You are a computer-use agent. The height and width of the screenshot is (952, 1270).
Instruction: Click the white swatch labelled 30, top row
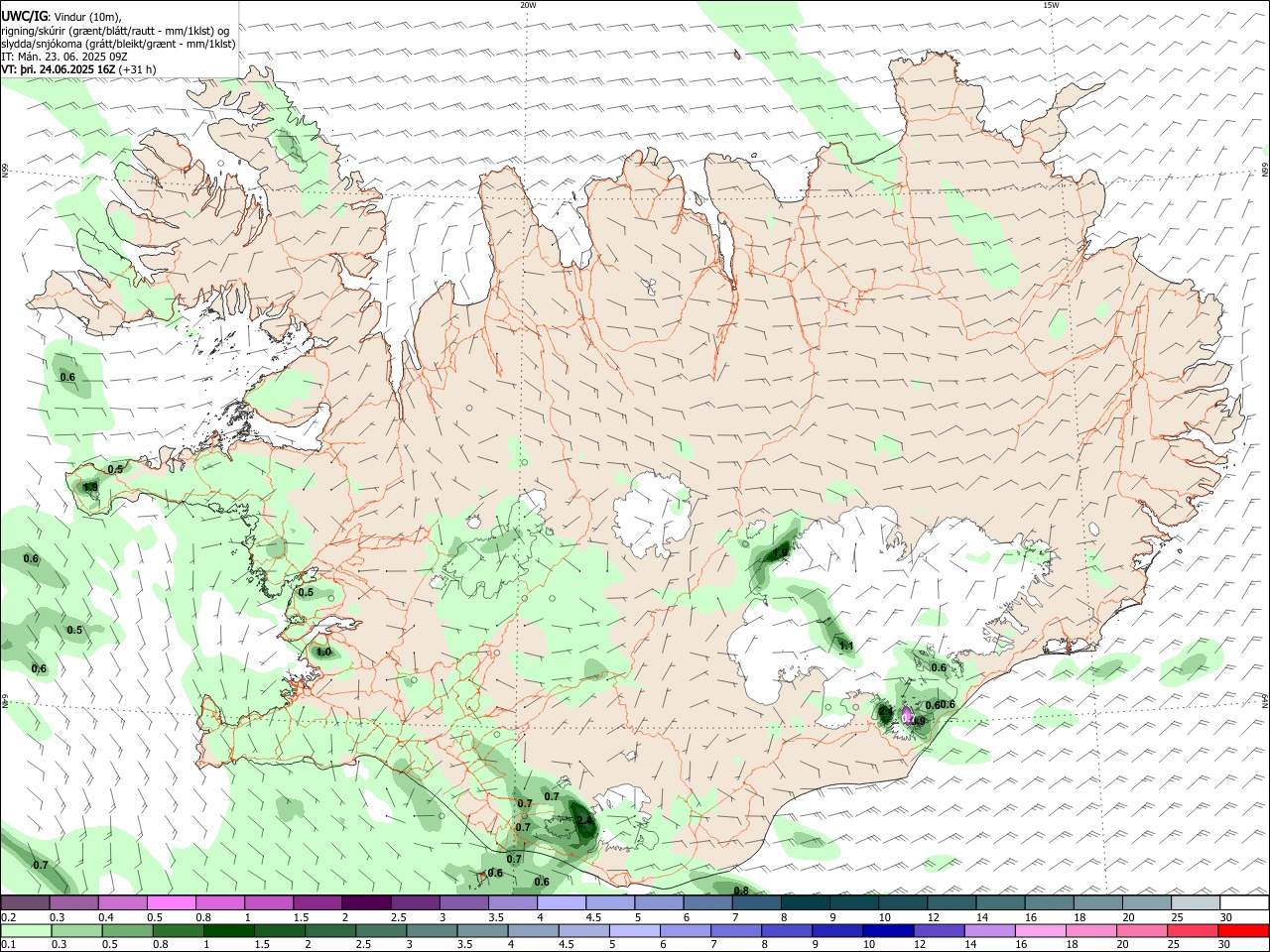1243,902
